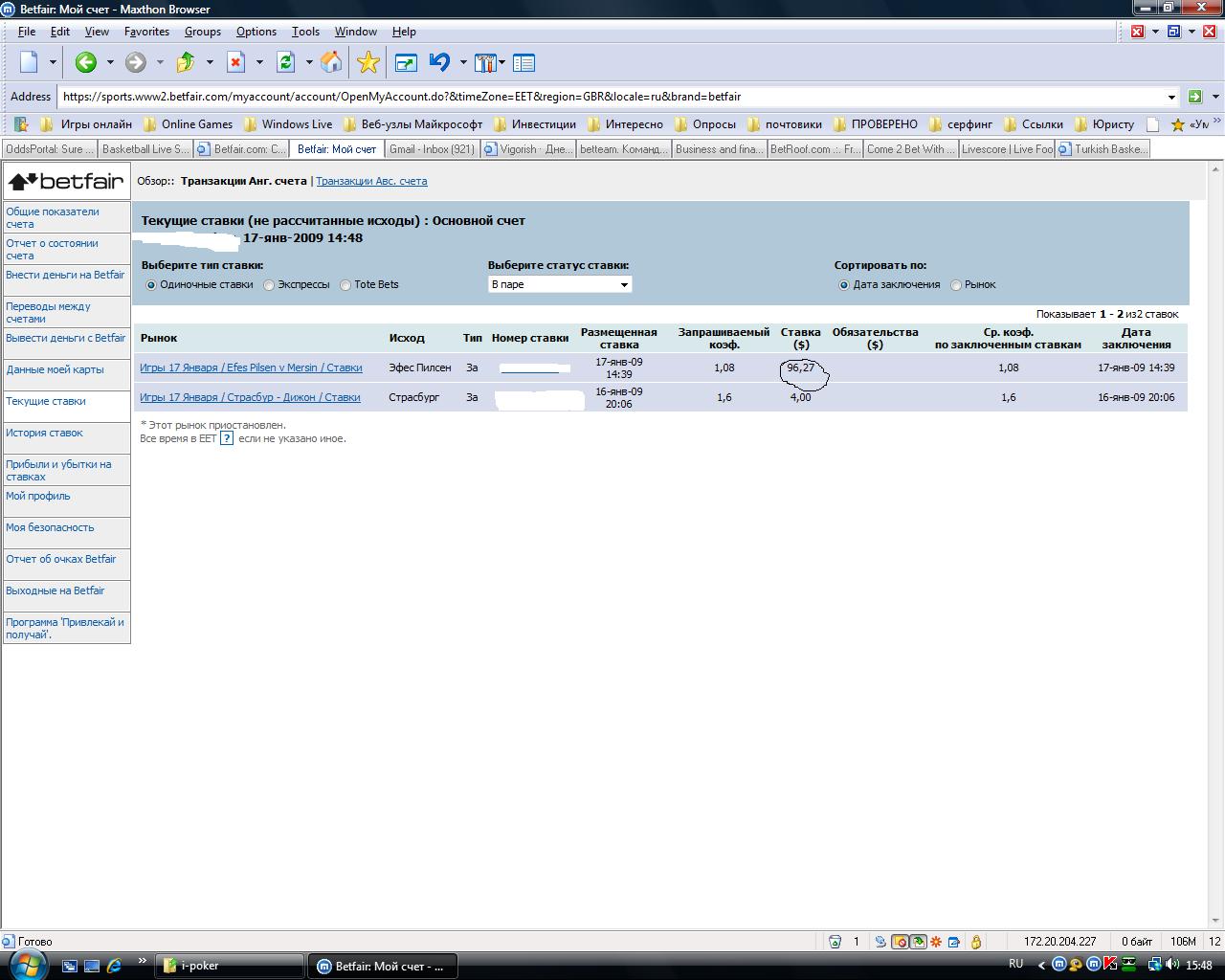The width and height of the screenshot is (1225, 980).
Task: Click the Транзакции Авс. счета link
Action: (x=371, y=181)
